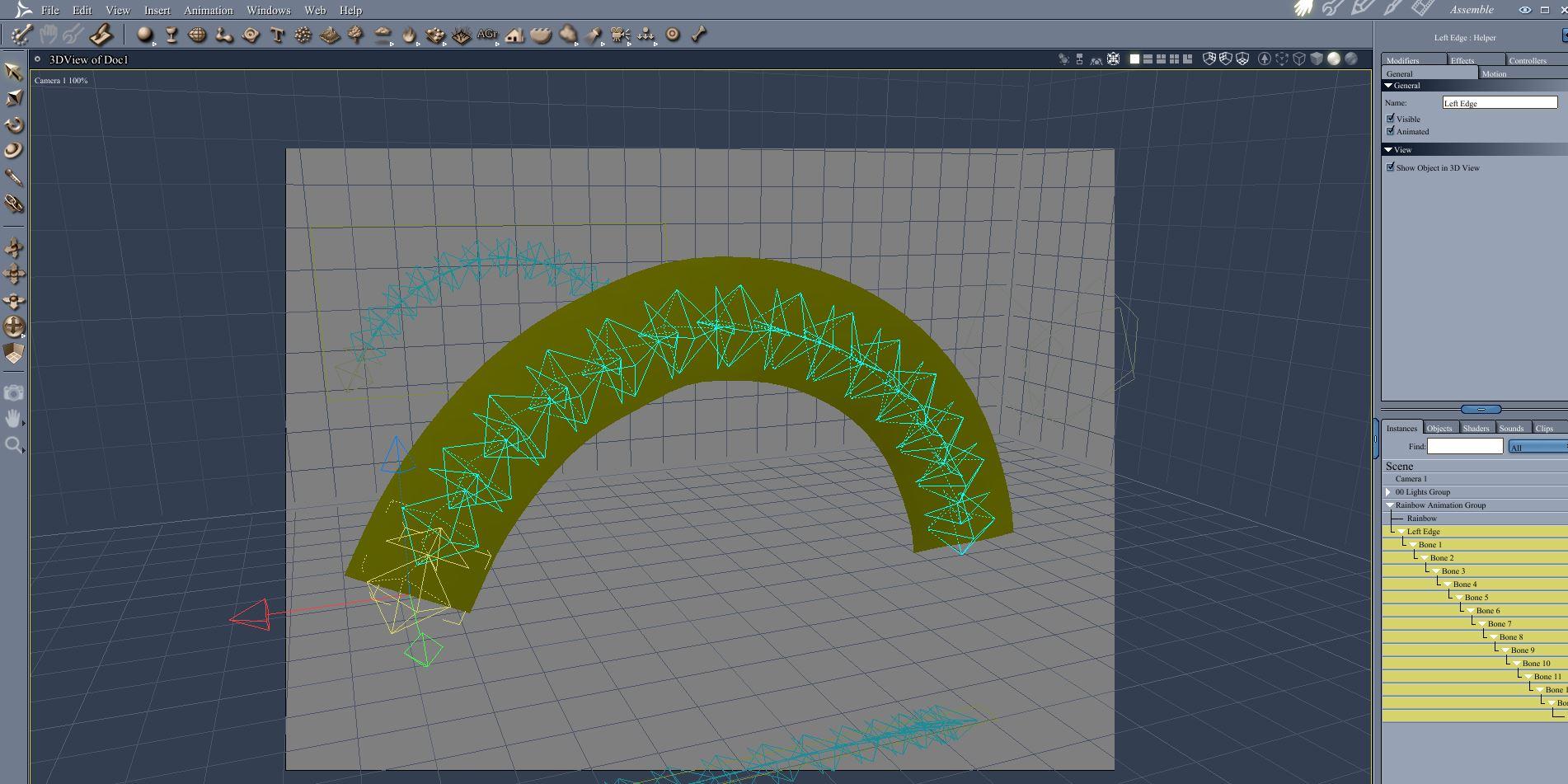Select the arrow Move/Selection tool
Screen dimensions: 1568x784
tap(13, 72)
